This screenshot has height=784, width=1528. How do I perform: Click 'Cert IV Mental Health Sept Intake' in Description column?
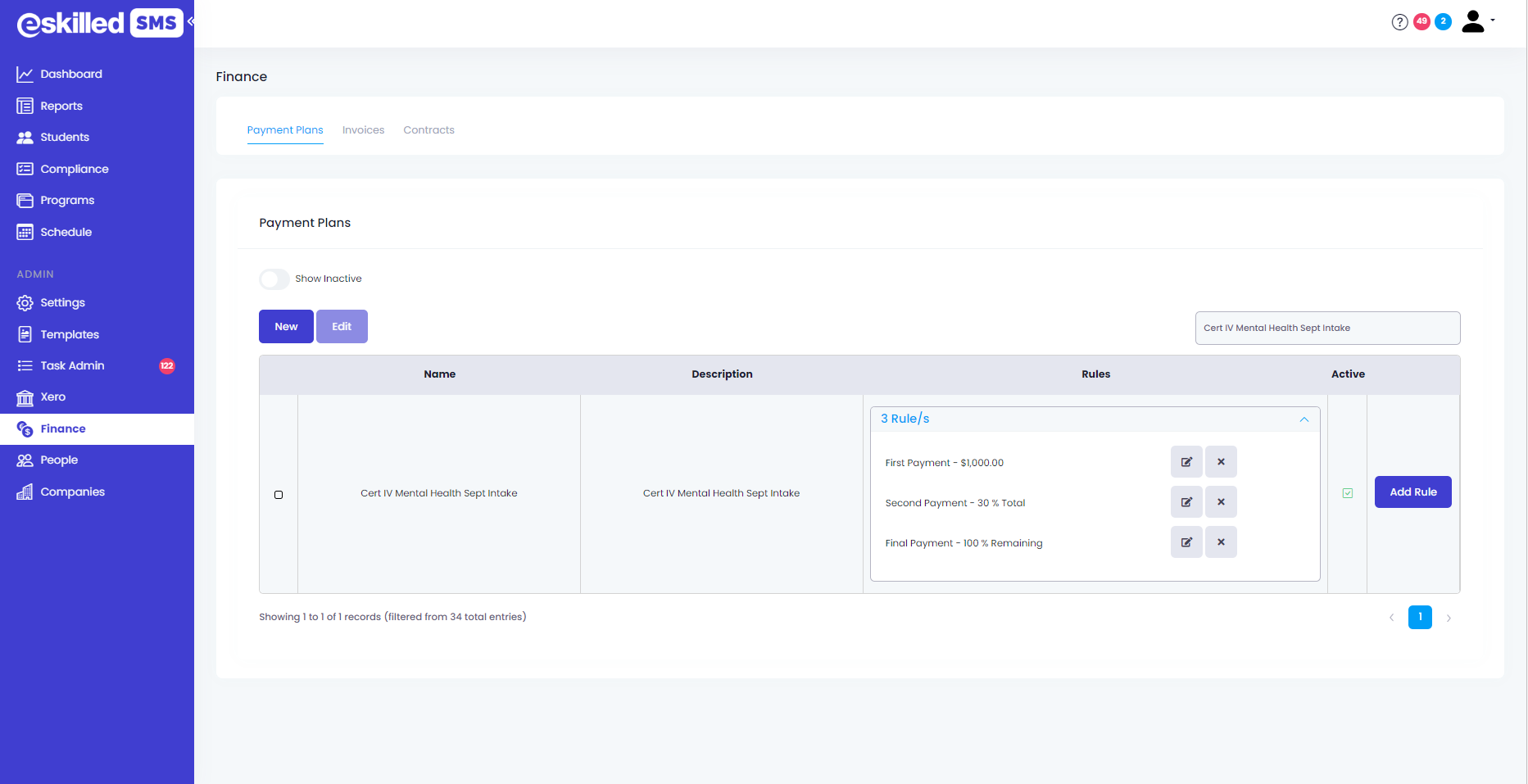[721, 493]
